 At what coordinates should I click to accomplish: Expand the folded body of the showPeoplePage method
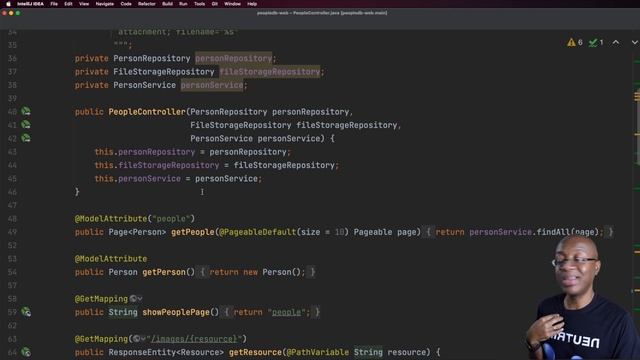click(272, 312)
